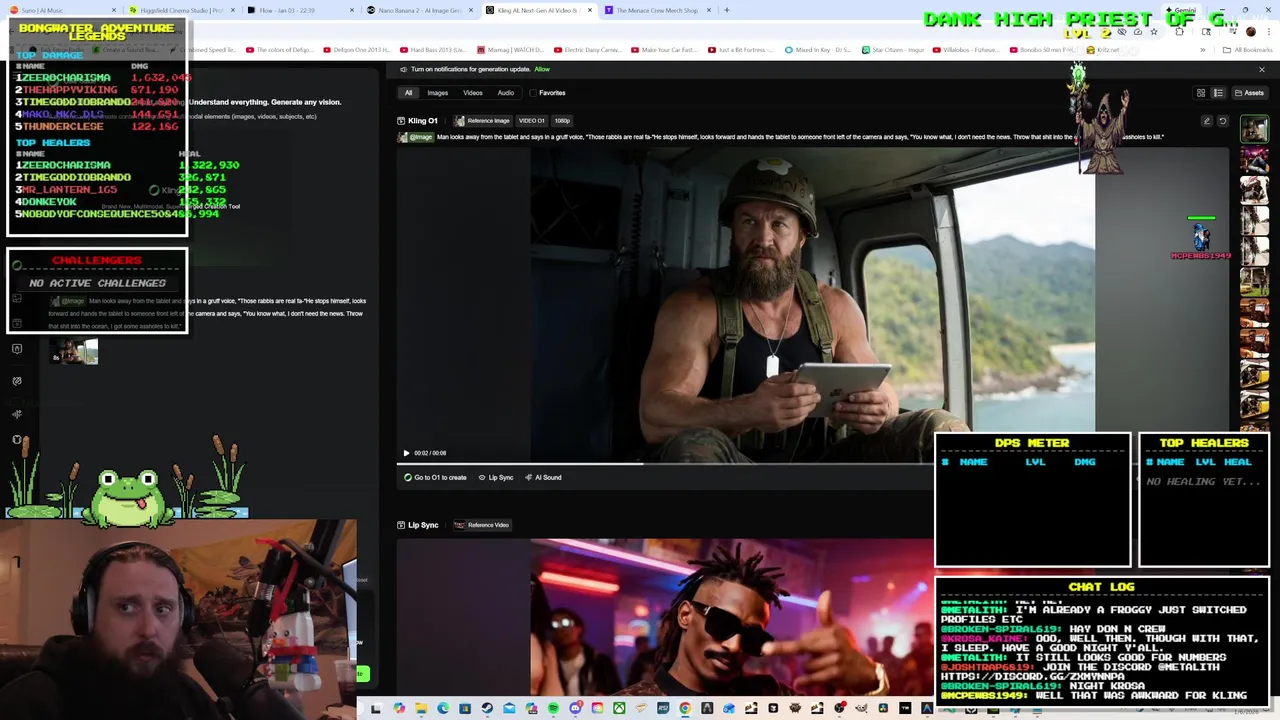Switch to grid view layout

coord(1201,93)
